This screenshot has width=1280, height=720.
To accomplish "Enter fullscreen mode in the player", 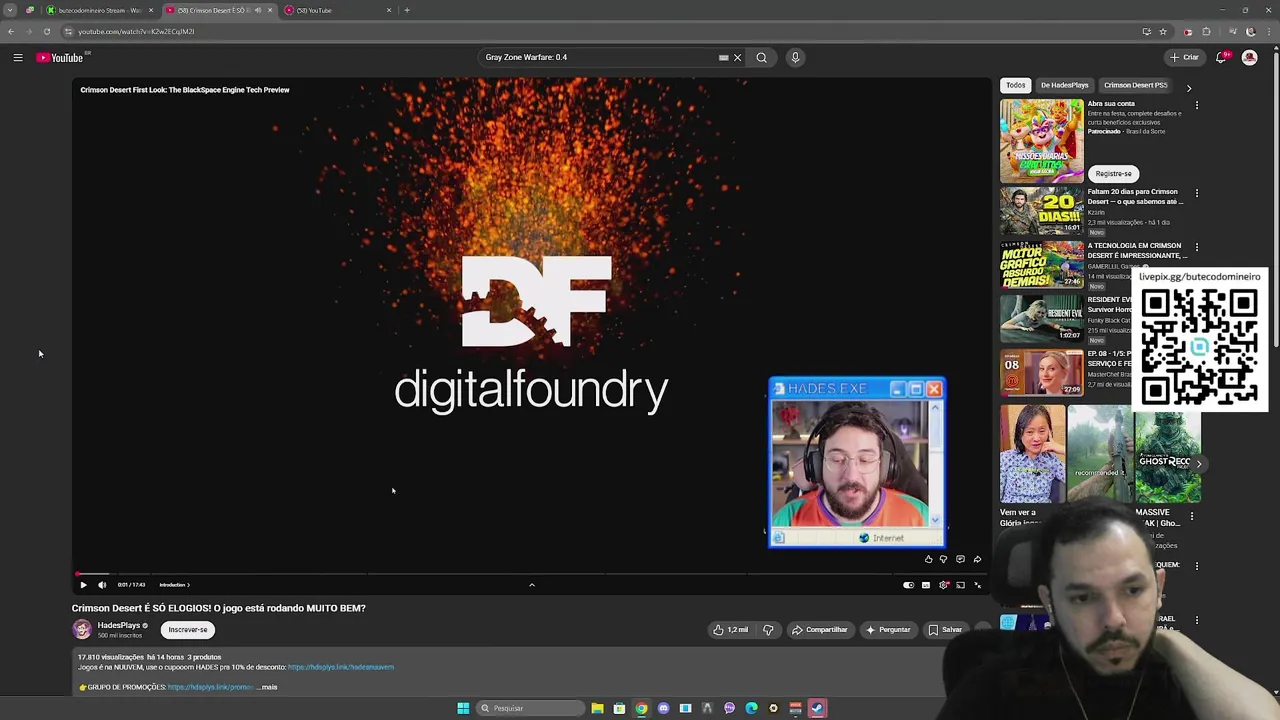I will tap(978, 585).
